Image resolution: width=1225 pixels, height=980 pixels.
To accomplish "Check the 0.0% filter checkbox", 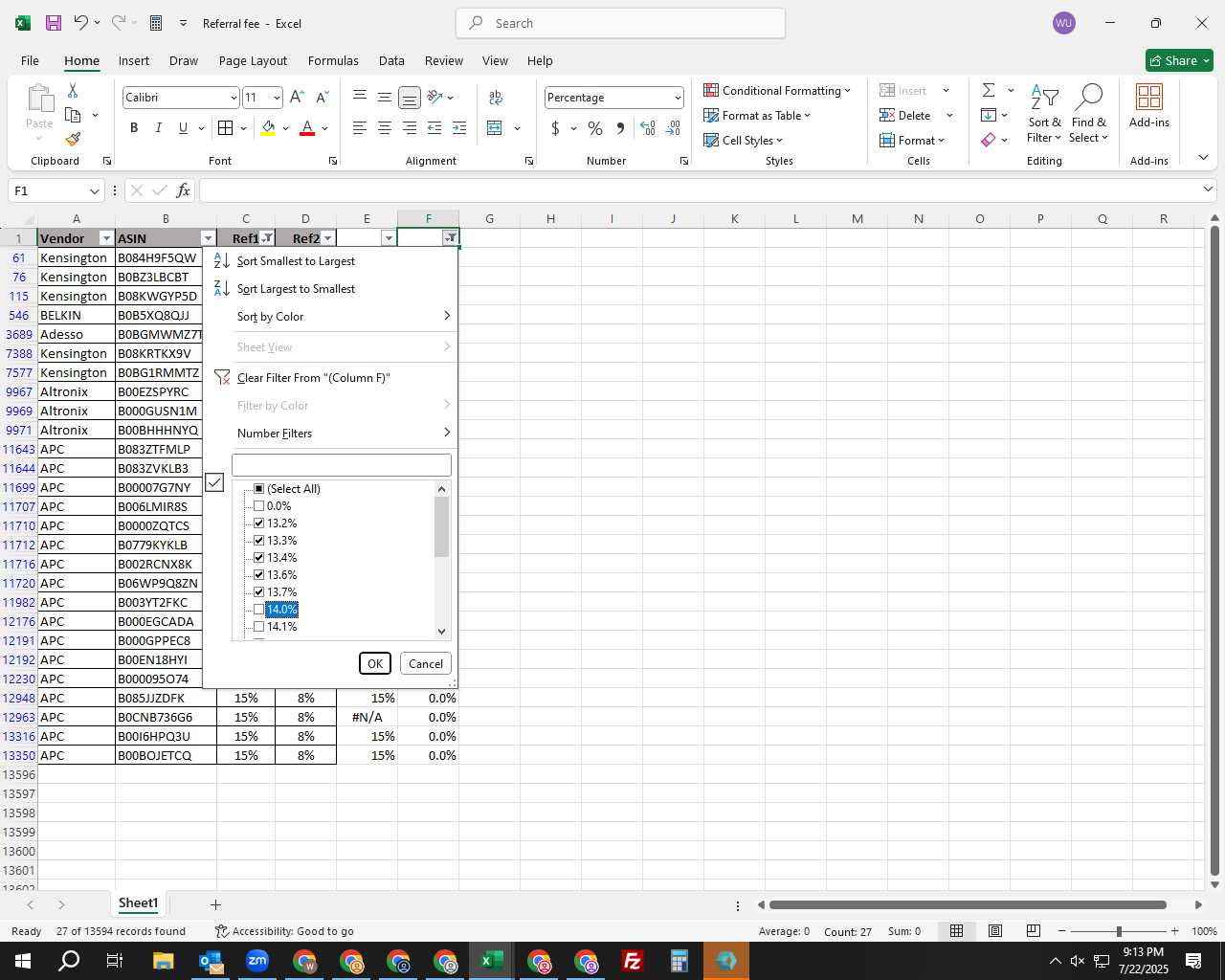I will coord(258,506).
